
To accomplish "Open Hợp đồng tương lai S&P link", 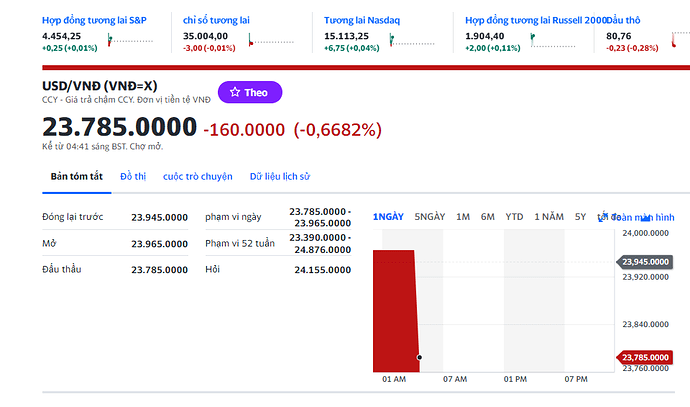I will (95, 19).
